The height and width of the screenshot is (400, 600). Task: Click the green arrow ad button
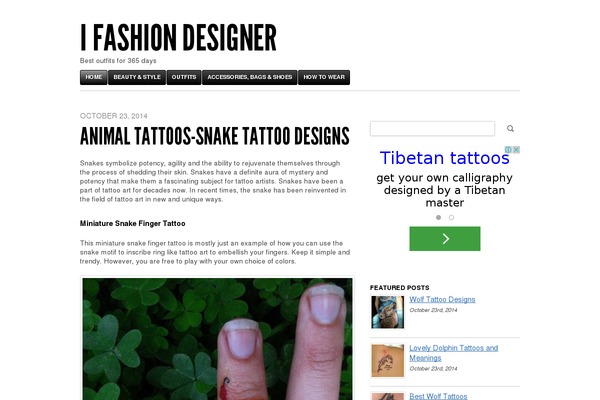(x=445, y=239)
